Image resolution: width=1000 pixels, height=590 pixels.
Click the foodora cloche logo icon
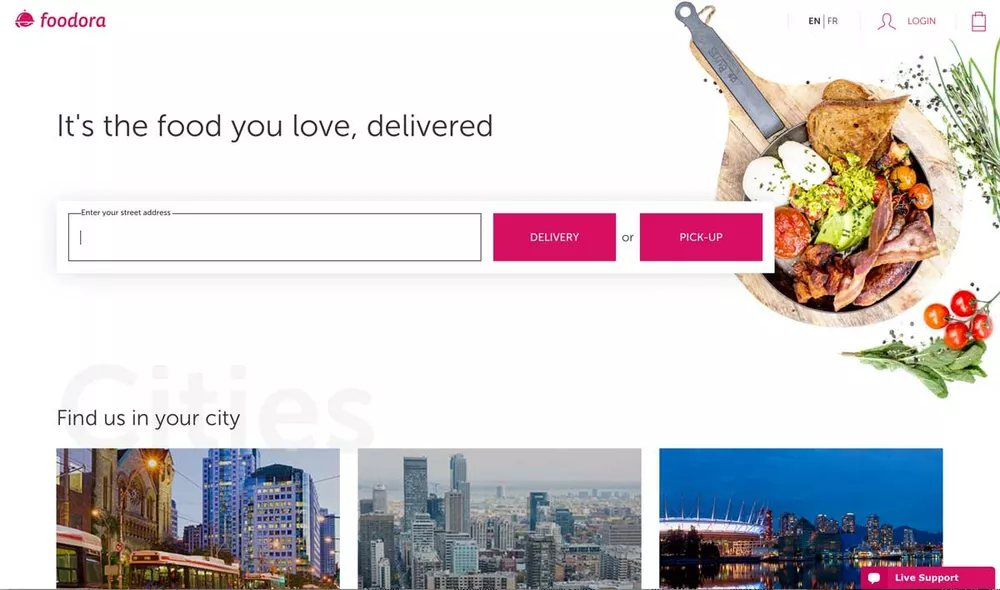point(24,20)
